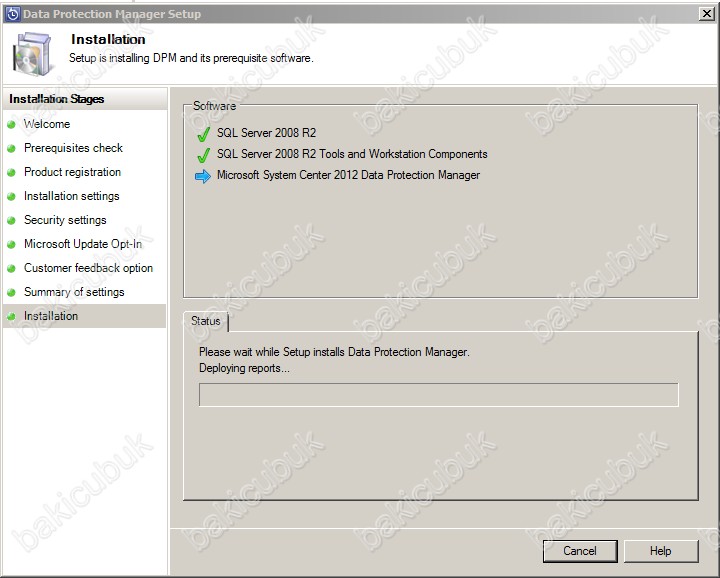Click the green checkmark beside SQL Server 2008 R2
This screenshot has width=720, height=578.
pyautogui.click(x=203, y=134)
